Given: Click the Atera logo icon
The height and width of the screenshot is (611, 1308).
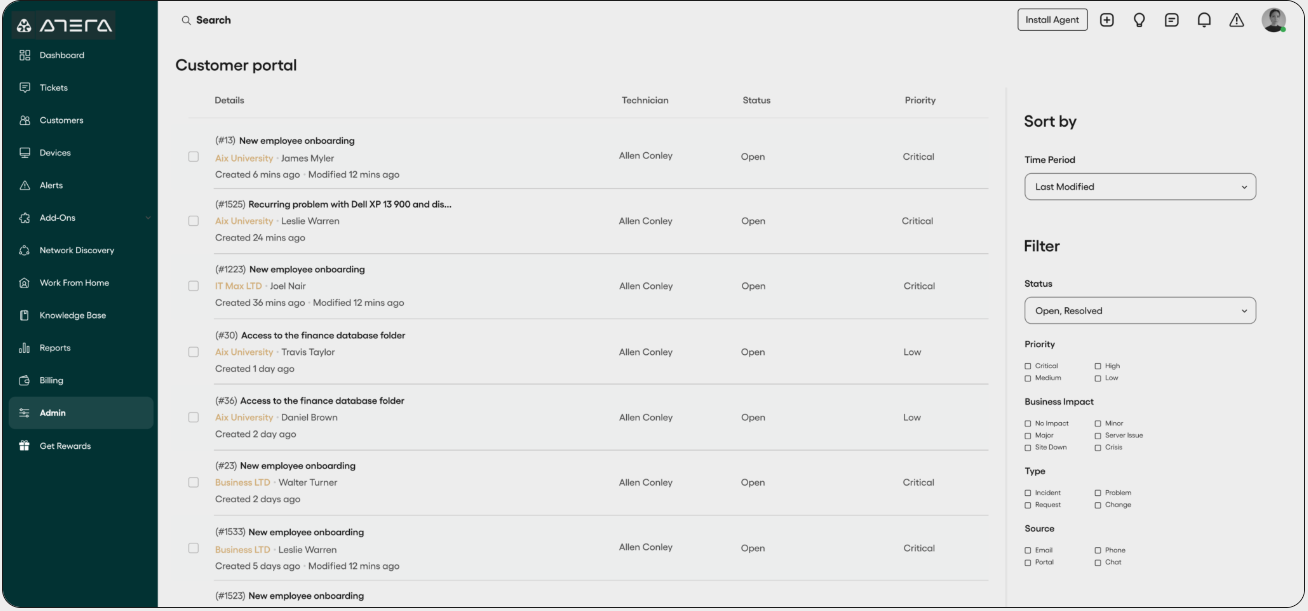Looking at the screenshot, I should [x=24, y=26].
